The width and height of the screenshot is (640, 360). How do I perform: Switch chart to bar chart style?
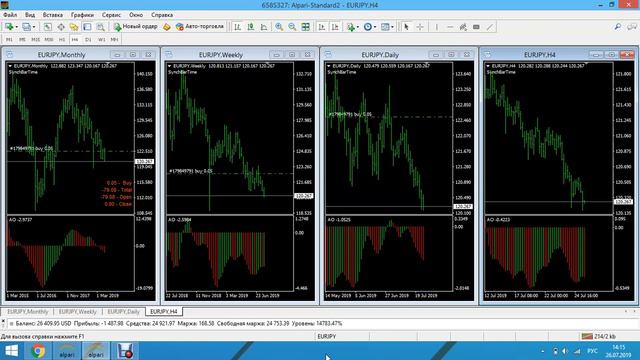click(x=237, y=27)
